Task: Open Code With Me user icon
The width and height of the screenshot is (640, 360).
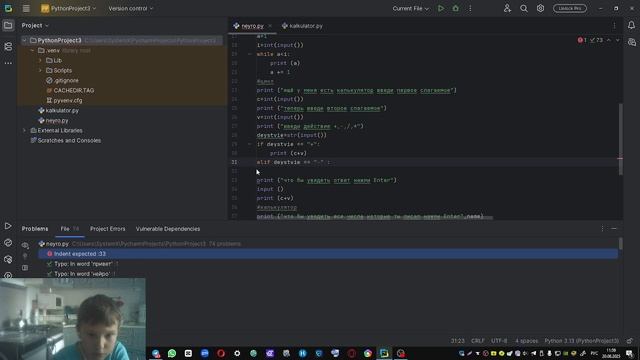Action: pos(507,8)
